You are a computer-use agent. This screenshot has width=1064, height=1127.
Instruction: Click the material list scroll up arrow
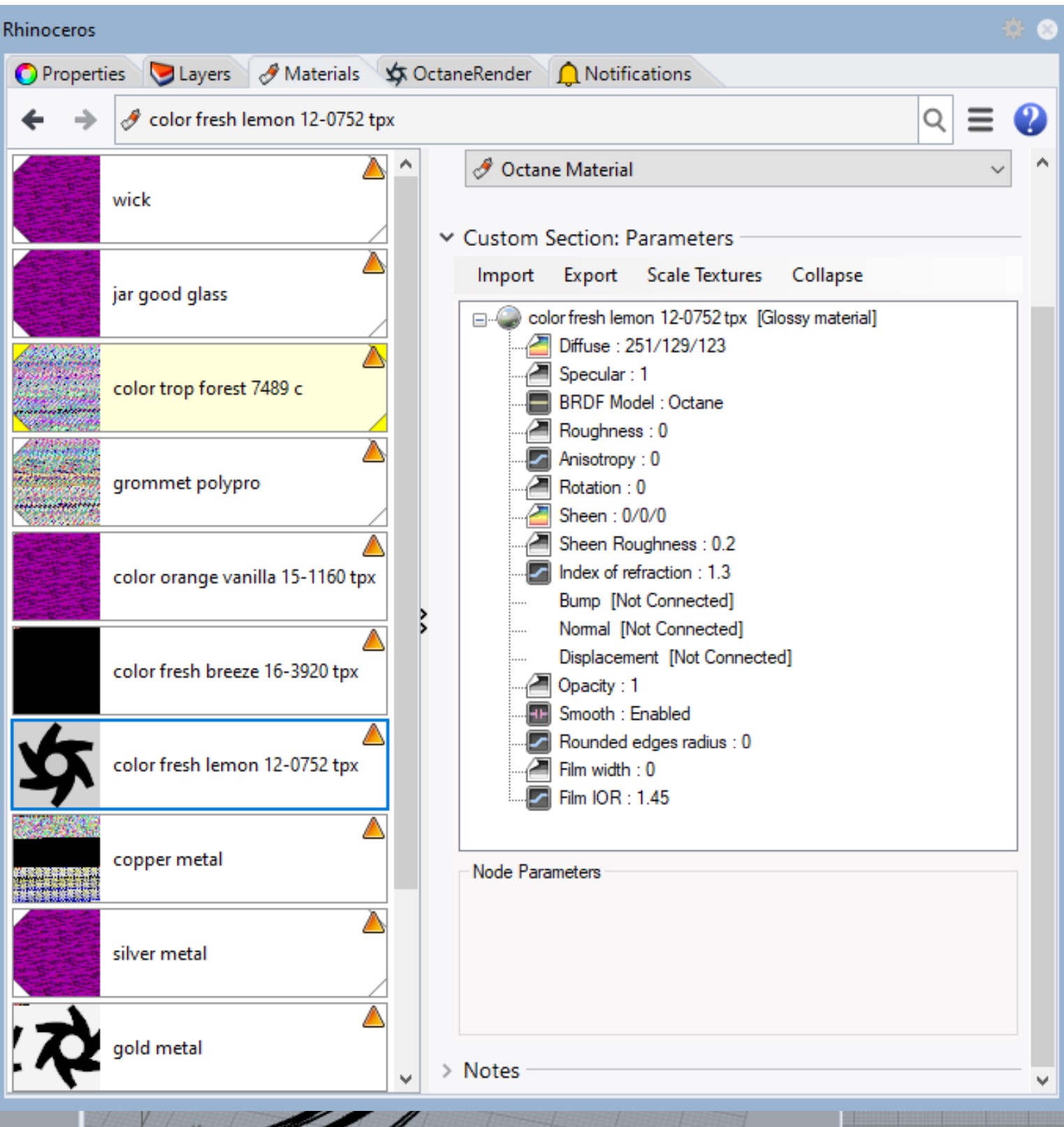[406, 165]
